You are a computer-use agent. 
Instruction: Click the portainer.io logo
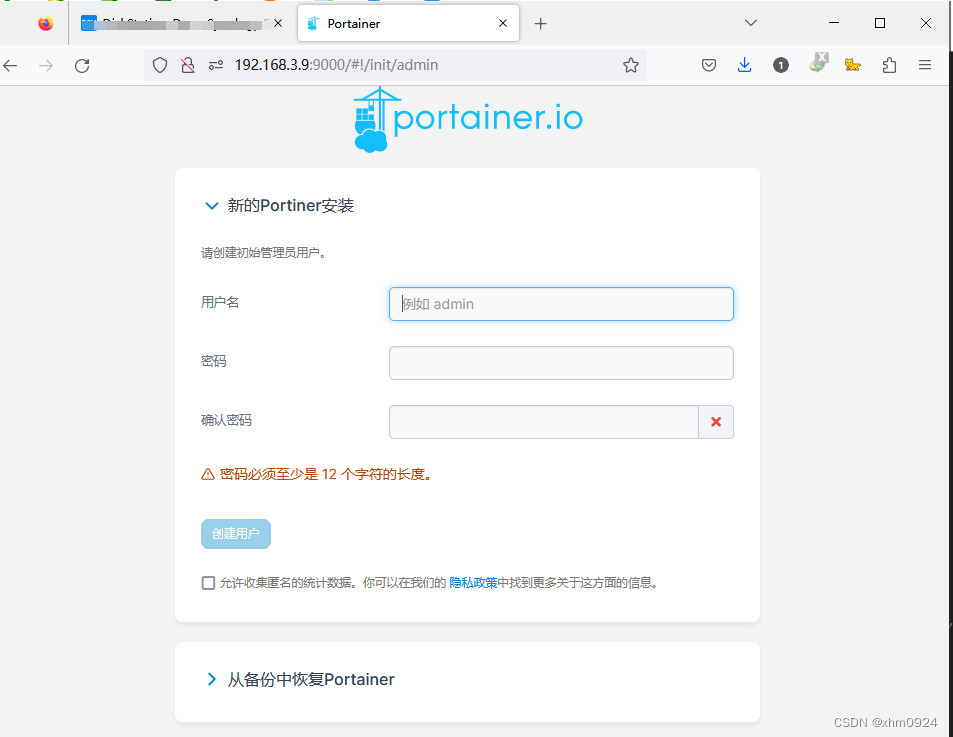[x=467, y=119]
